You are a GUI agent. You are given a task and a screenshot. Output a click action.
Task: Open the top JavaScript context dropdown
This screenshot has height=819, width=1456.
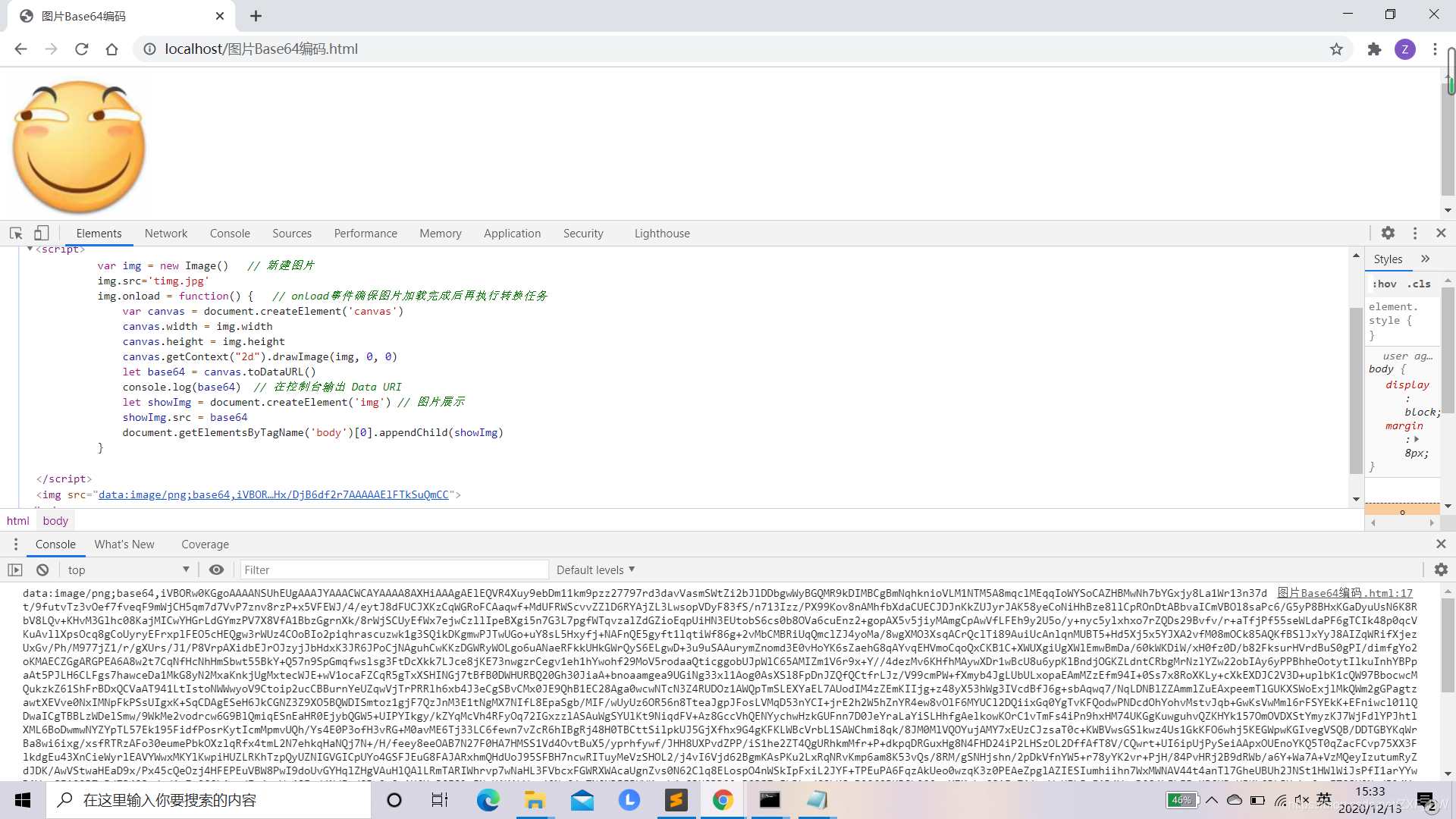pos(128,570)
